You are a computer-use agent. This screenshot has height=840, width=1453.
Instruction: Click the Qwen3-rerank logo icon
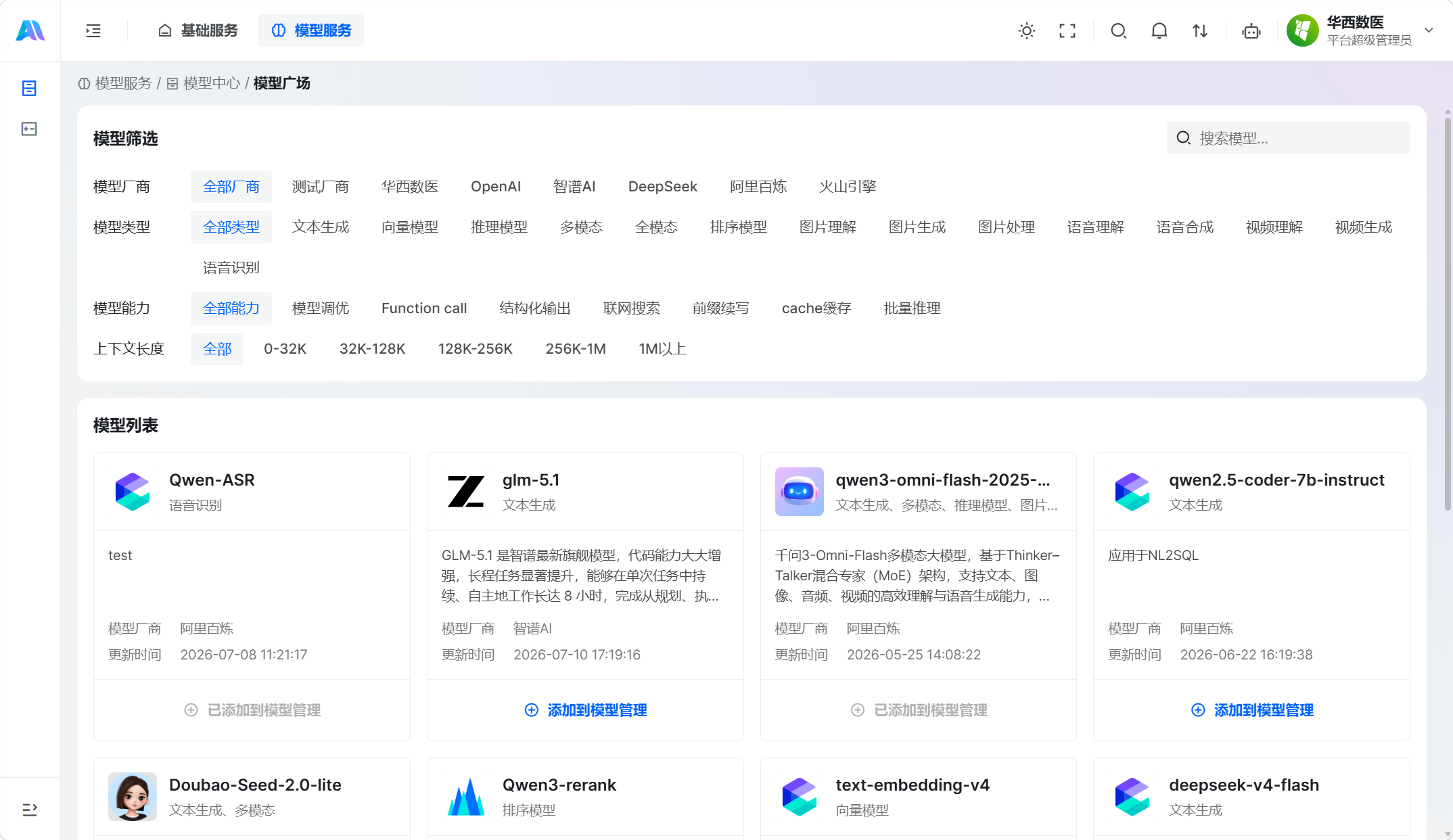(465, 797)
